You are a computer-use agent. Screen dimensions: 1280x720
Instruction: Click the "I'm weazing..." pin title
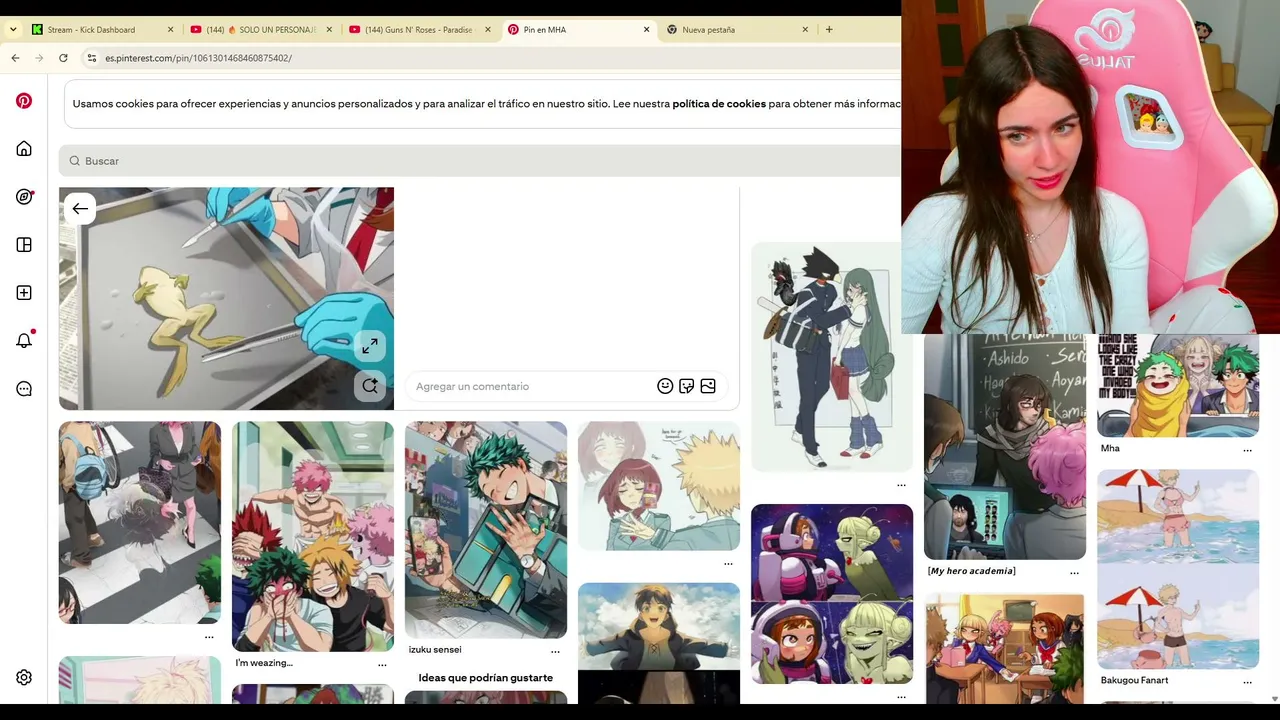pos(264,663)
